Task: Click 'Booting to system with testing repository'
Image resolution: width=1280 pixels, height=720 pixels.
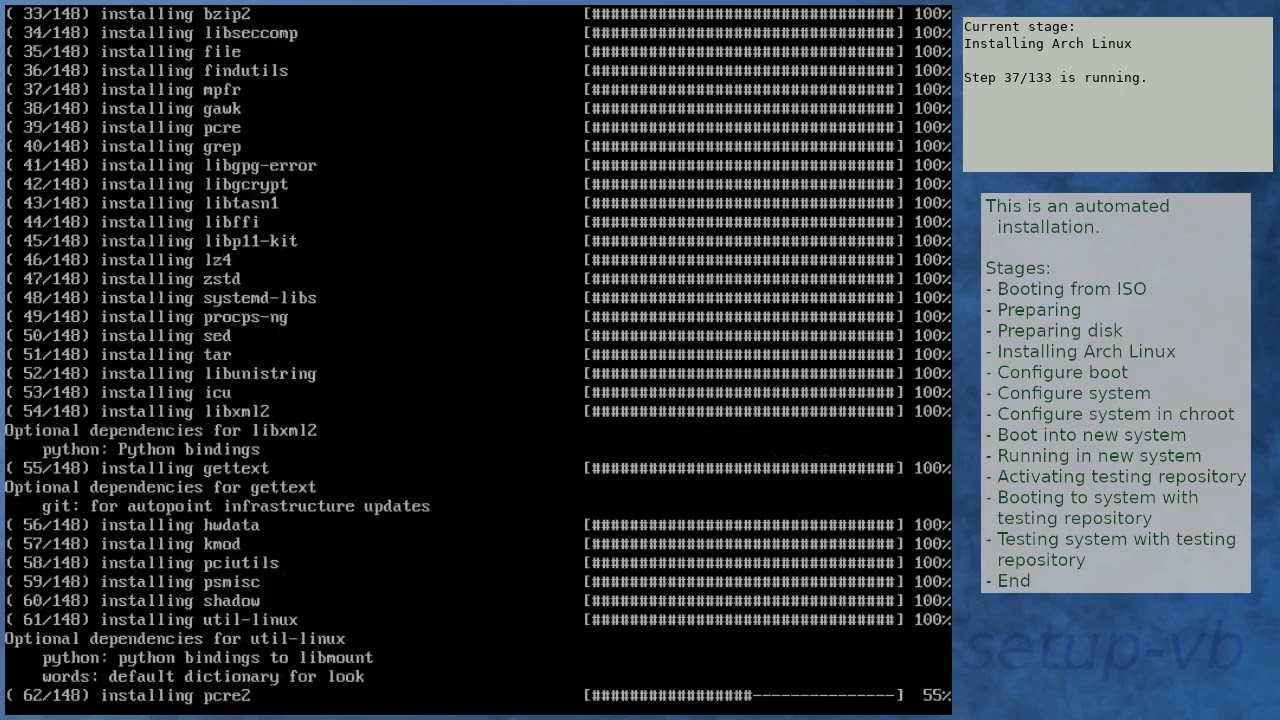Action: click(x=1097, y=508)
